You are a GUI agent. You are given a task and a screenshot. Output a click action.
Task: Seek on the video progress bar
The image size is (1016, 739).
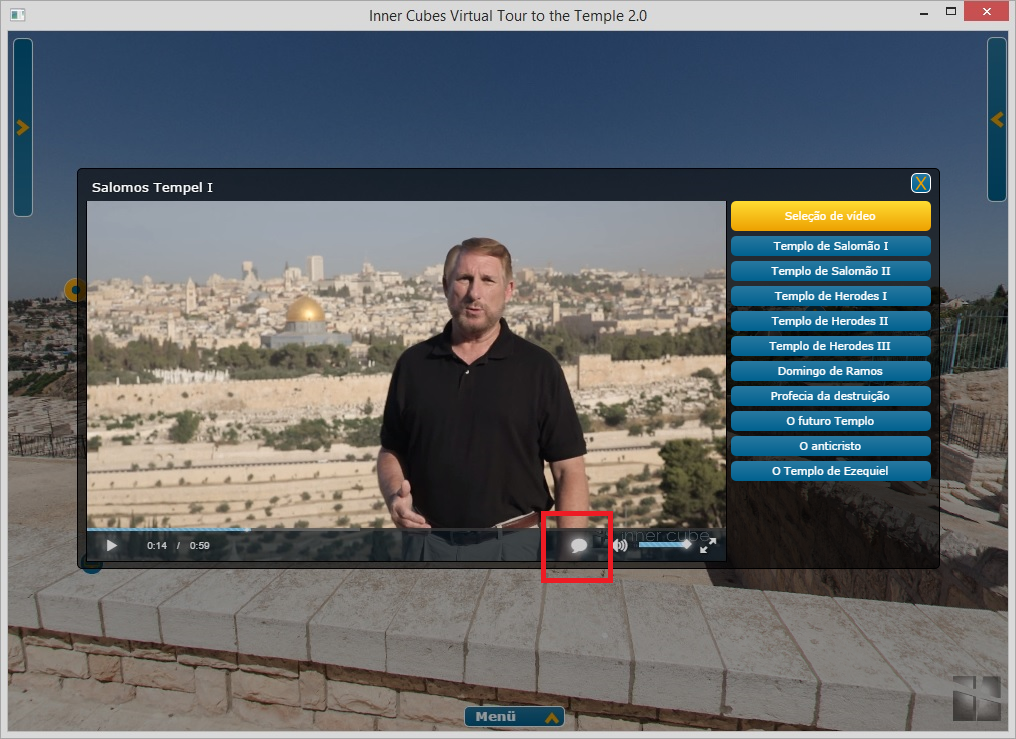click(406, 529)
